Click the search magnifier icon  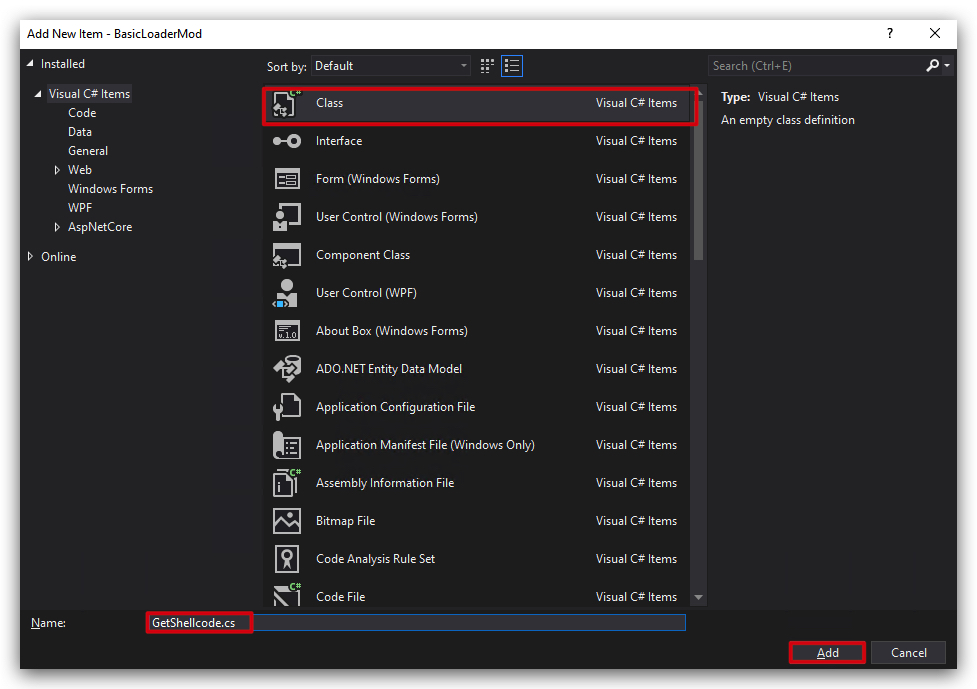932,65
